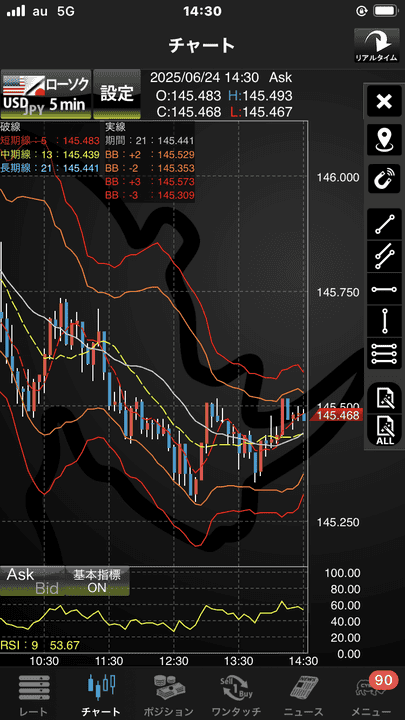Tap the battery icon in status bar

click(x=385, y=11)
